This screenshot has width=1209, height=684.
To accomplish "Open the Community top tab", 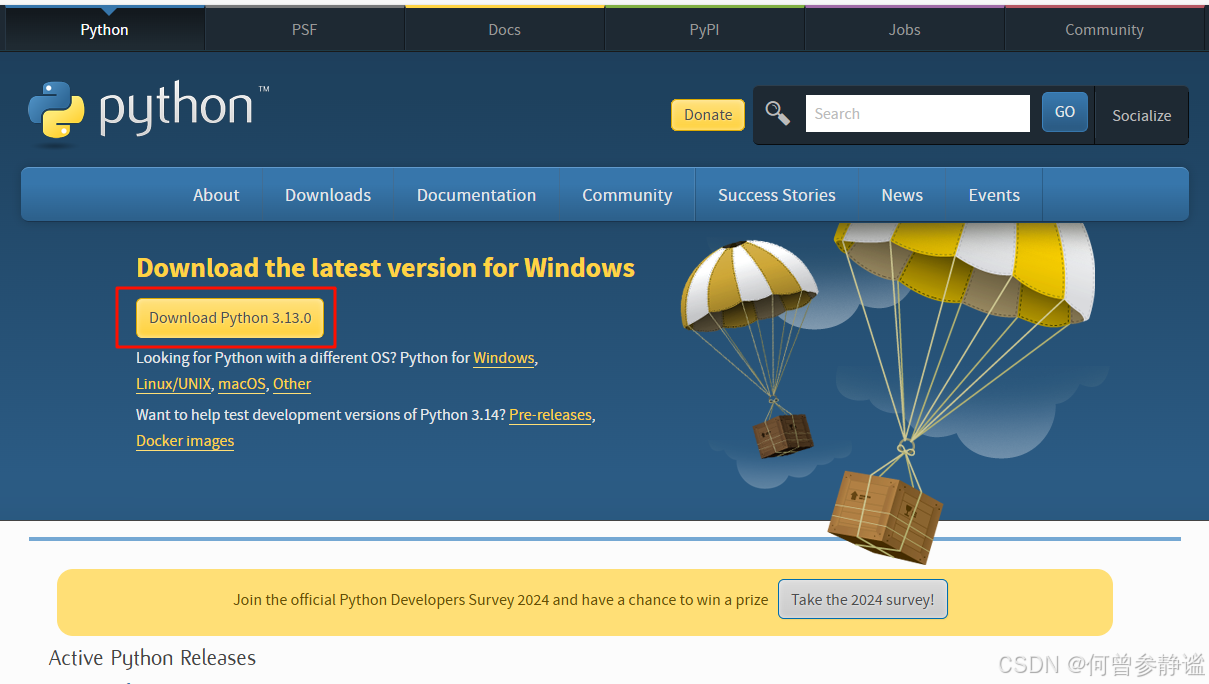I will (x=1104, y=29).
